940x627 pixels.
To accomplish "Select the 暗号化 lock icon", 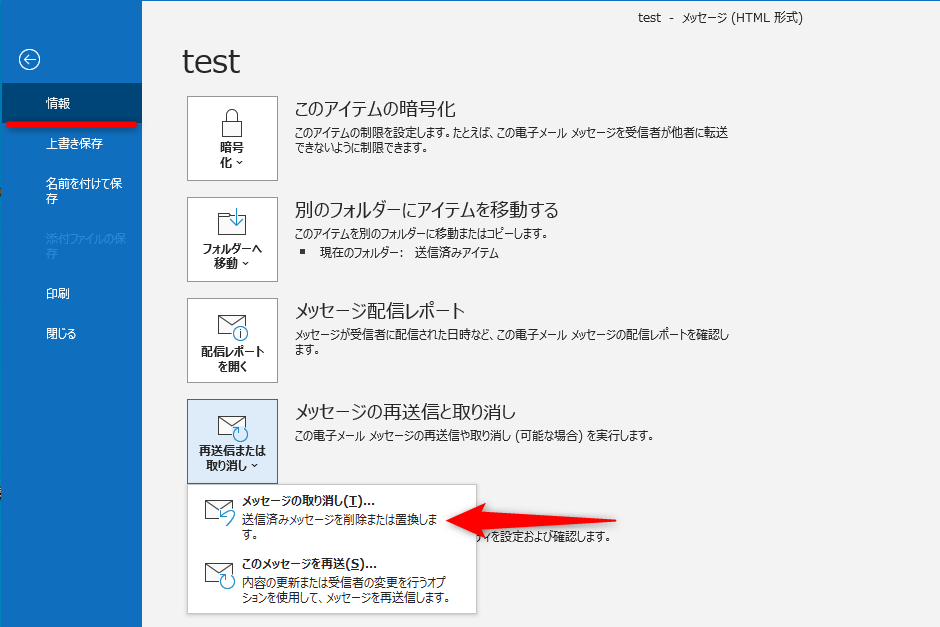I will 232,122.
